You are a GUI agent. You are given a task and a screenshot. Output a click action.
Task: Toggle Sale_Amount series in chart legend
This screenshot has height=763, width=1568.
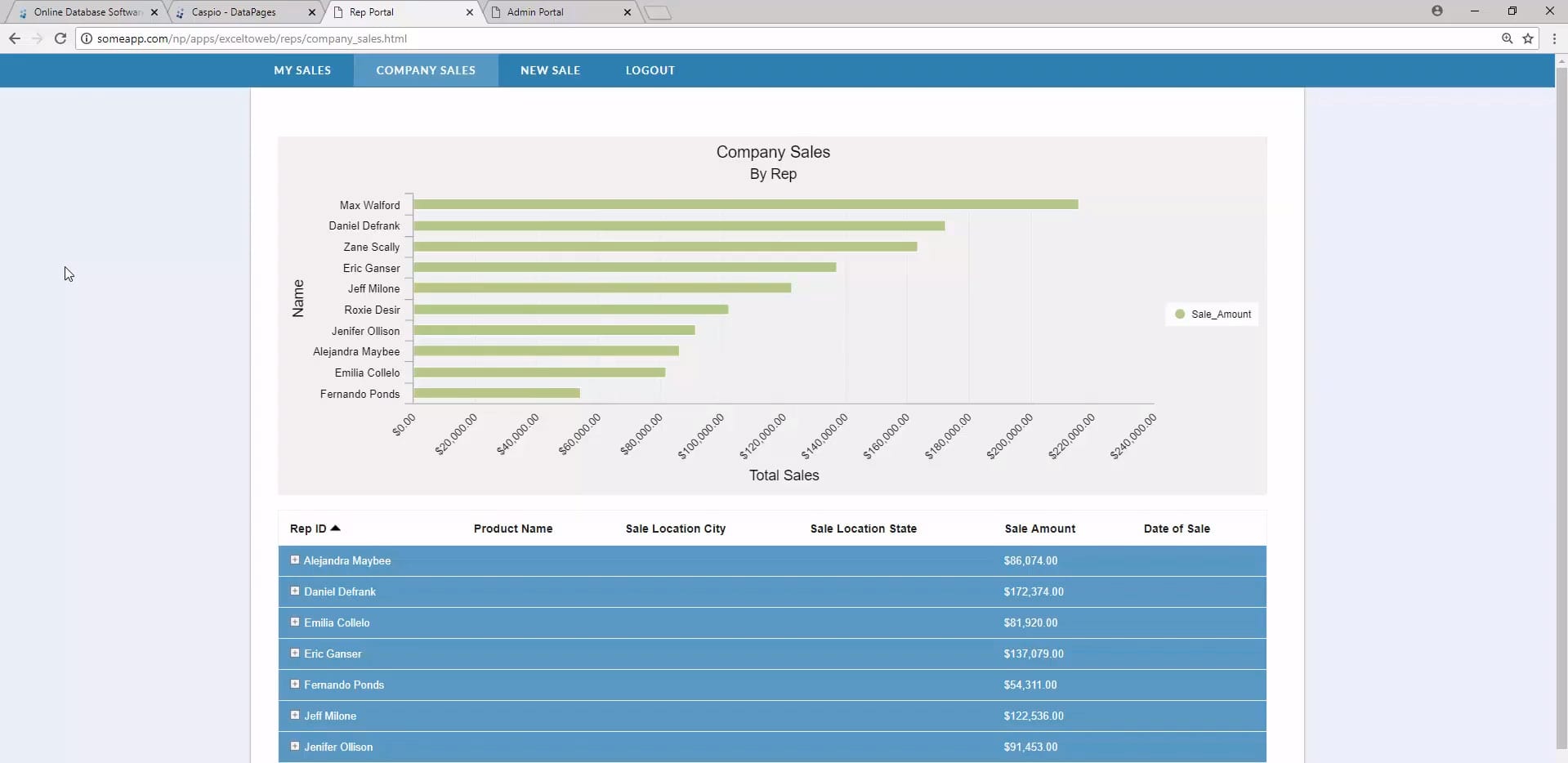pos(1213,315)
